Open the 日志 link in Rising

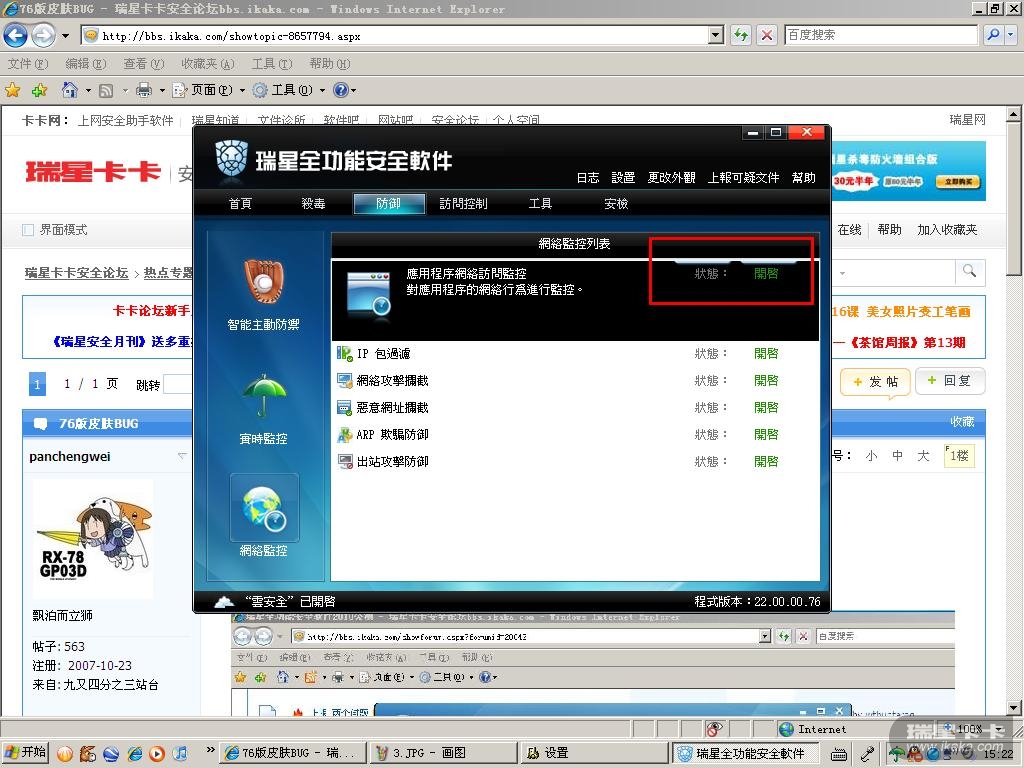tap(588, 178)
